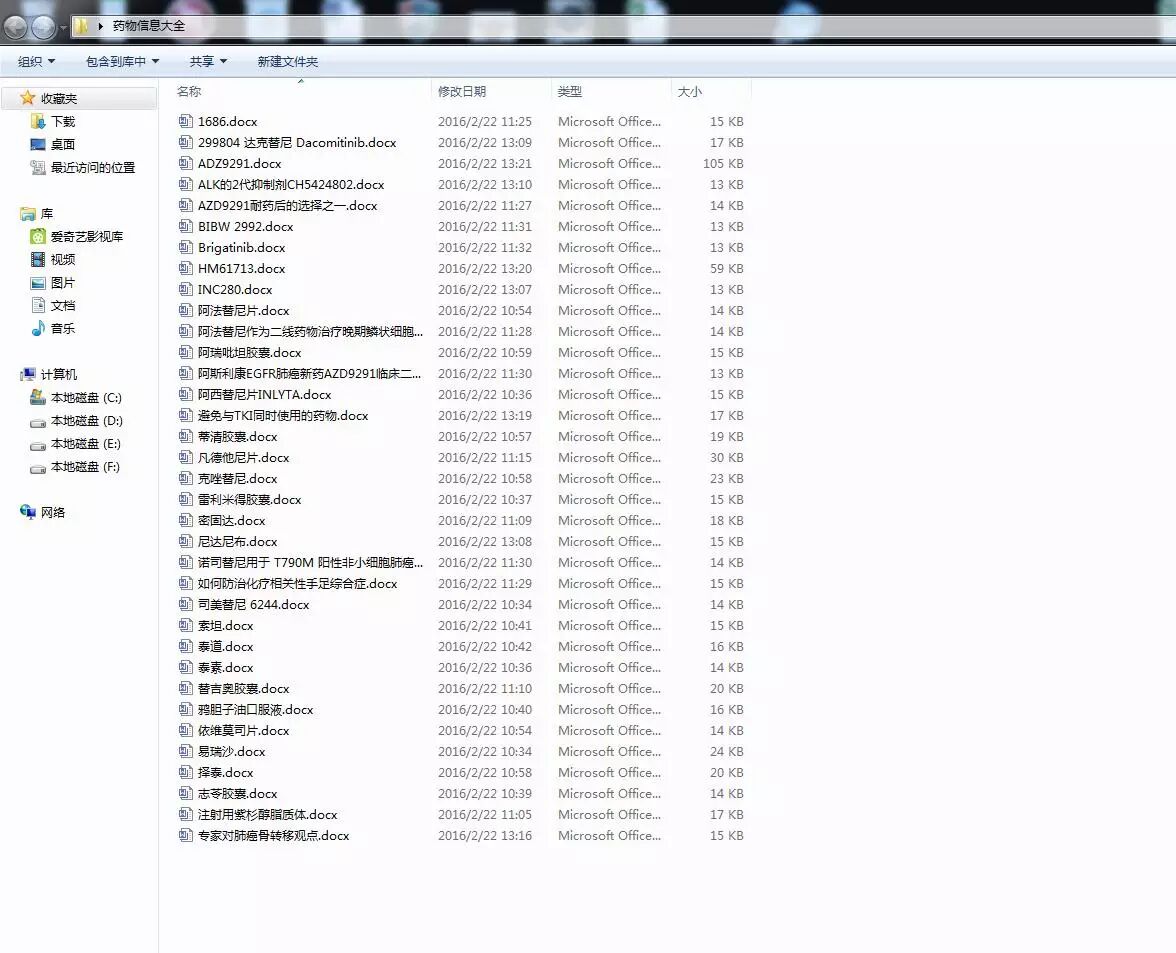Select the 库 libraries icon
Image resolution: width=1176 pixels, height=953 pixels.
[x=28, y=214]
